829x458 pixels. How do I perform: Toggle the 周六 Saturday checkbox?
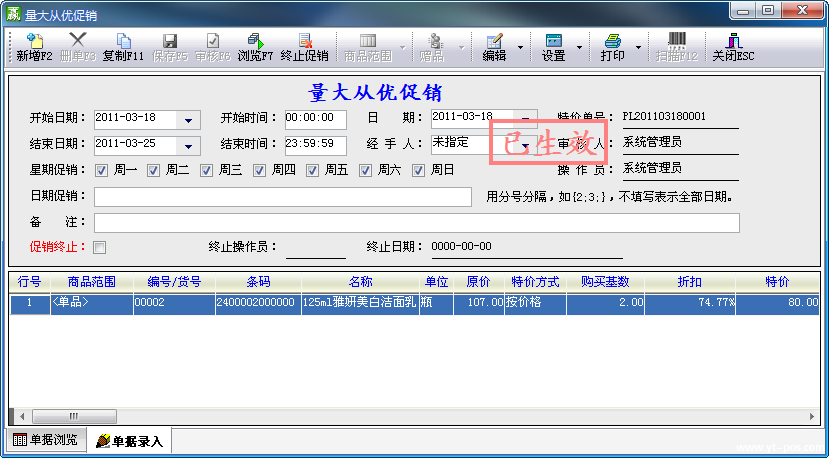pyautogui.click(x=365, y=170)
